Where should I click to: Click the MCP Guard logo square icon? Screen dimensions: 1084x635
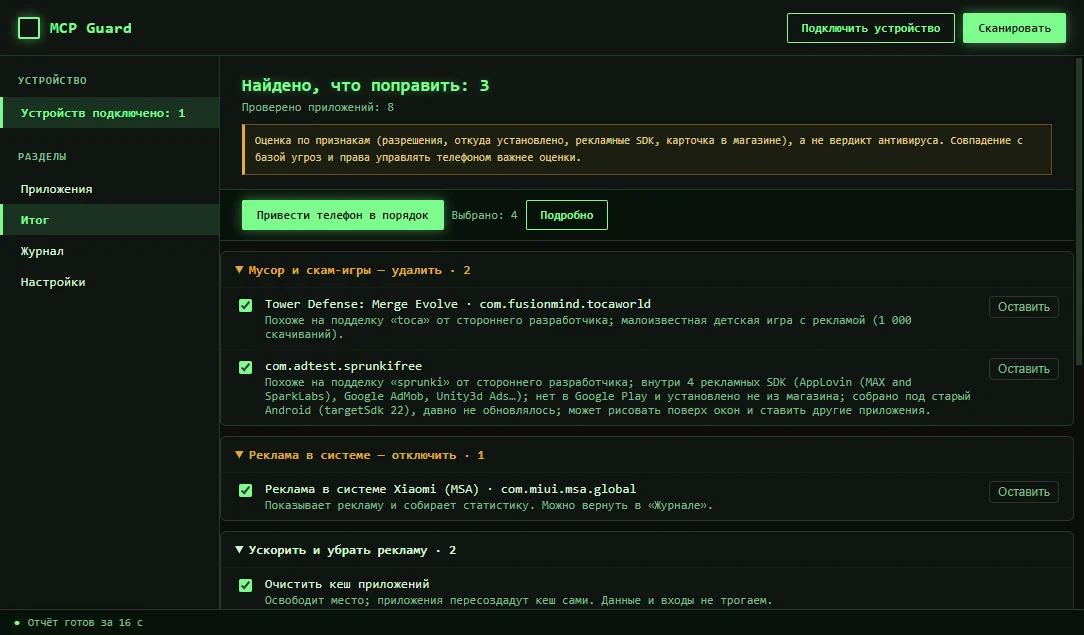pyautogui.click(x=28, y=28)
